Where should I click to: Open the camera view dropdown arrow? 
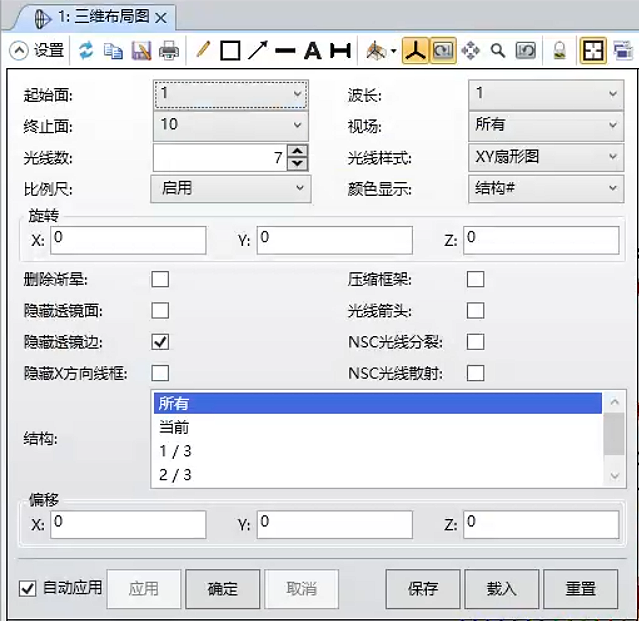[x=393, y=51]
